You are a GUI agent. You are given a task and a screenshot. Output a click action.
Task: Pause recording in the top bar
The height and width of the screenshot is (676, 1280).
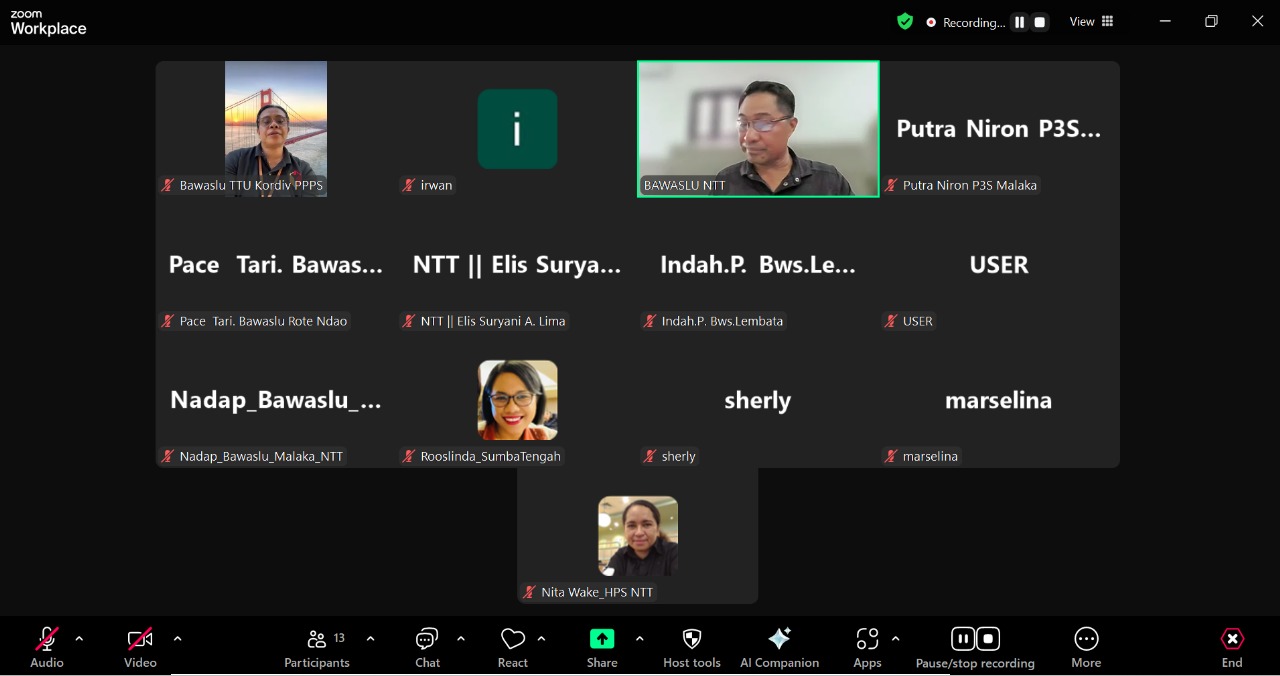(1019, 22)
